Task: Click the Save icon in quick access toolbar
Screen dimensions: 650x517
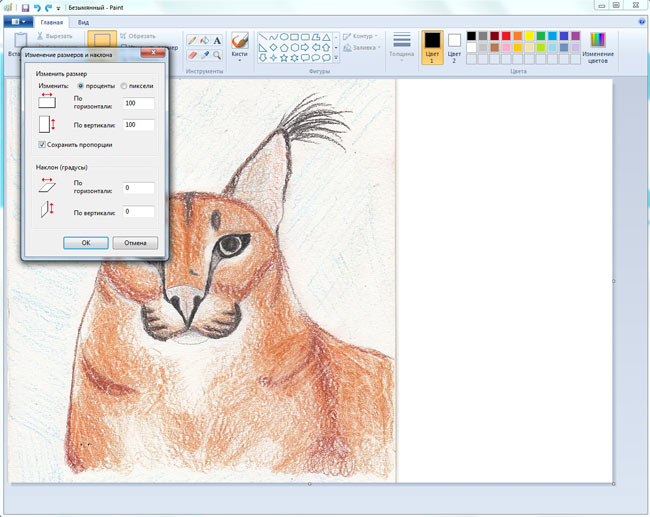Action: pyautogui.click(x=25, y=7)
